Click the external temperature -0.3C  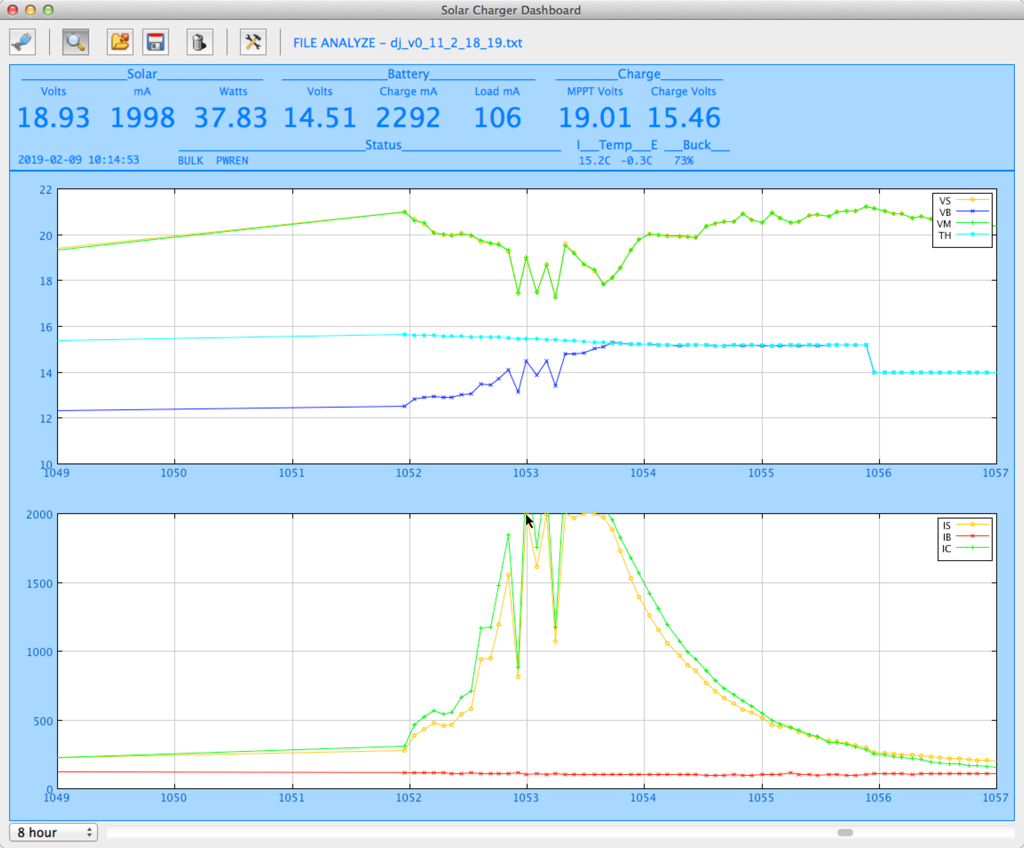tap(636, 161)
